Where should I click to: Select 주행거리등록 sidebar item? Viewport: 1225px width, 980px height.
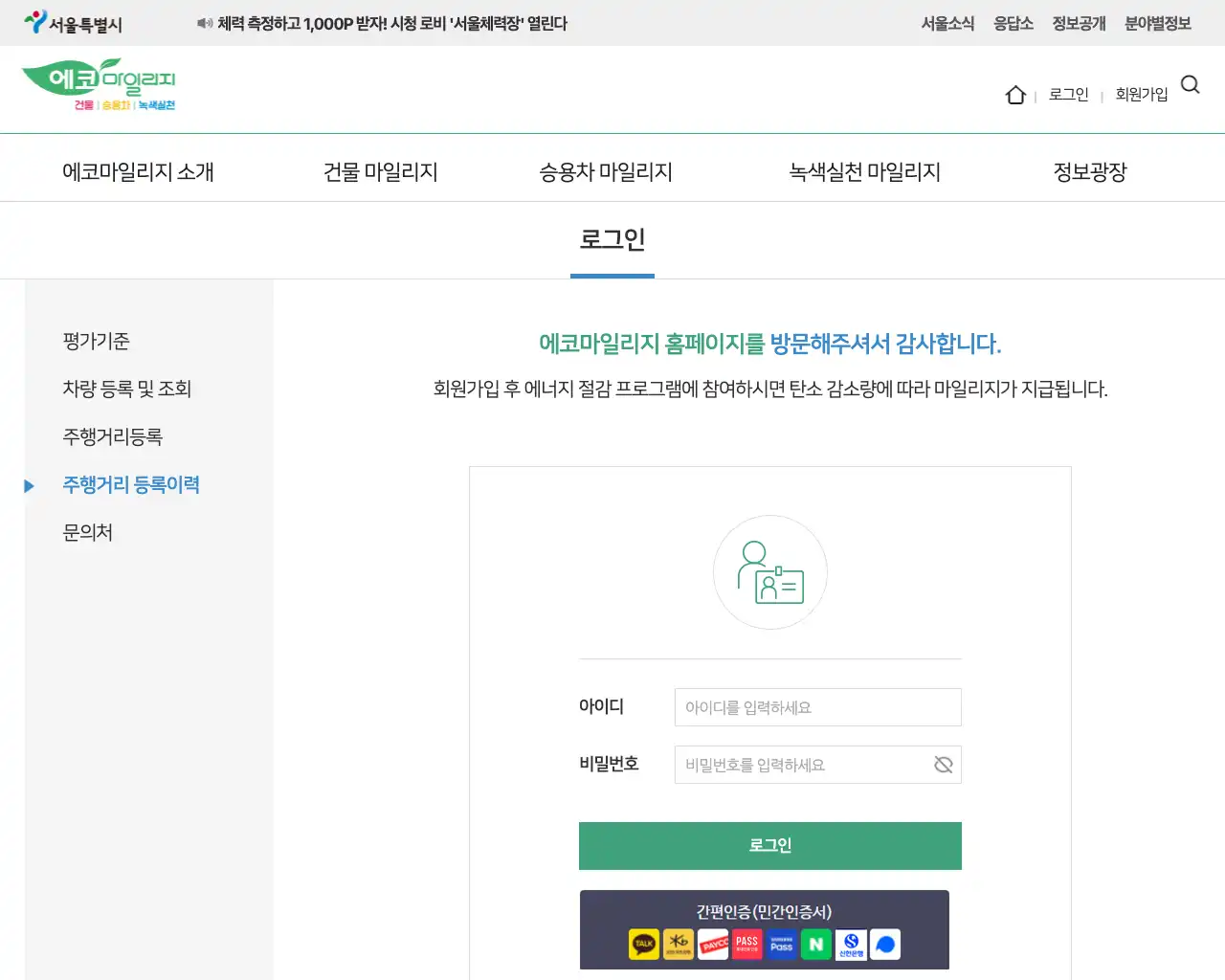pyautogui.click(x=113, y=437)
